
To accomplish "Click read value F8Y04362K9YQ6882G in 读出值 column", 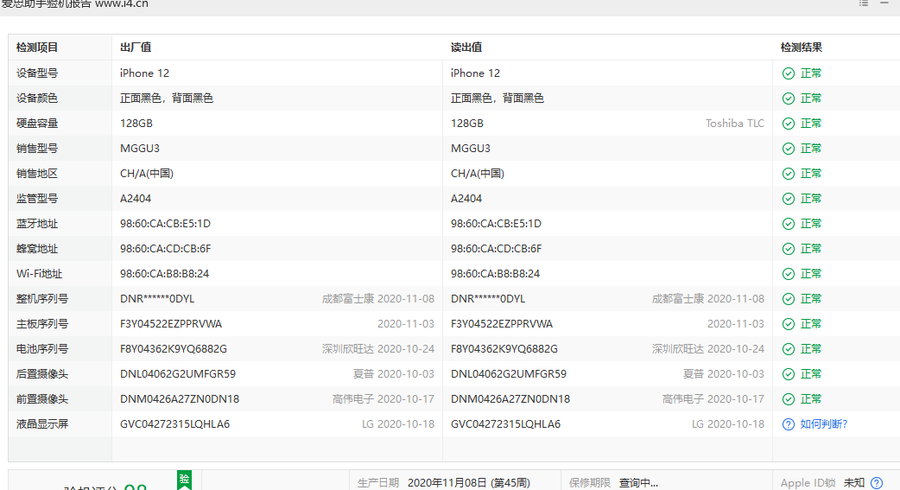I will [504, 349].
